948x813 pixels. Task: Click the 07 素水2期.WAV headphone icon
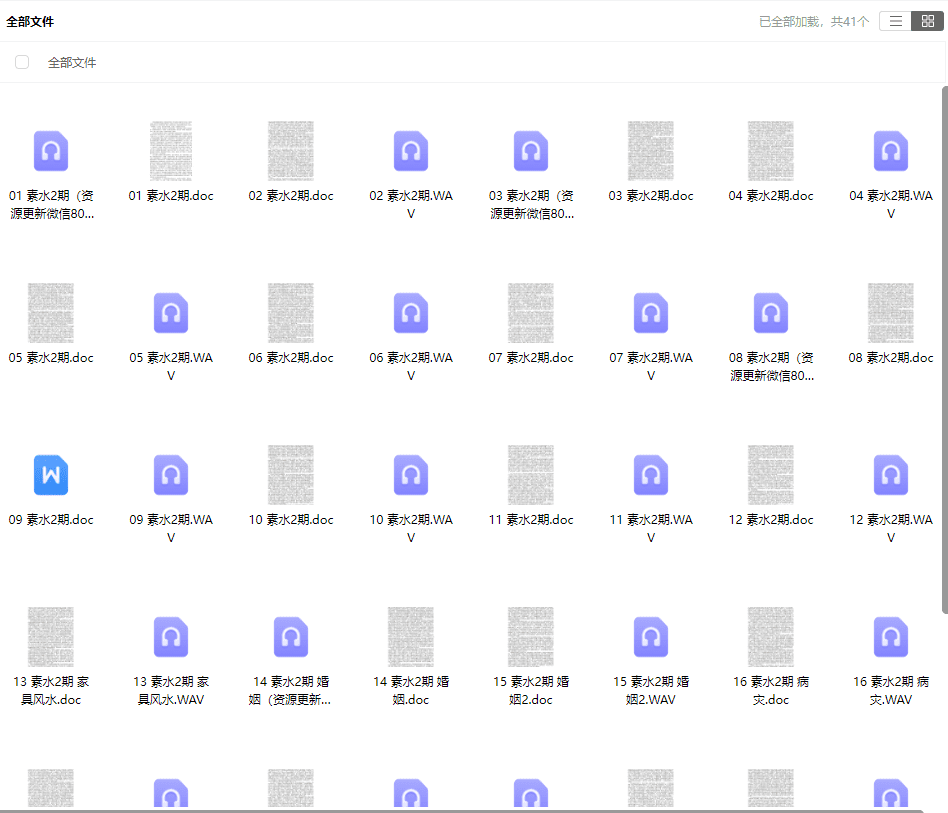651,313
